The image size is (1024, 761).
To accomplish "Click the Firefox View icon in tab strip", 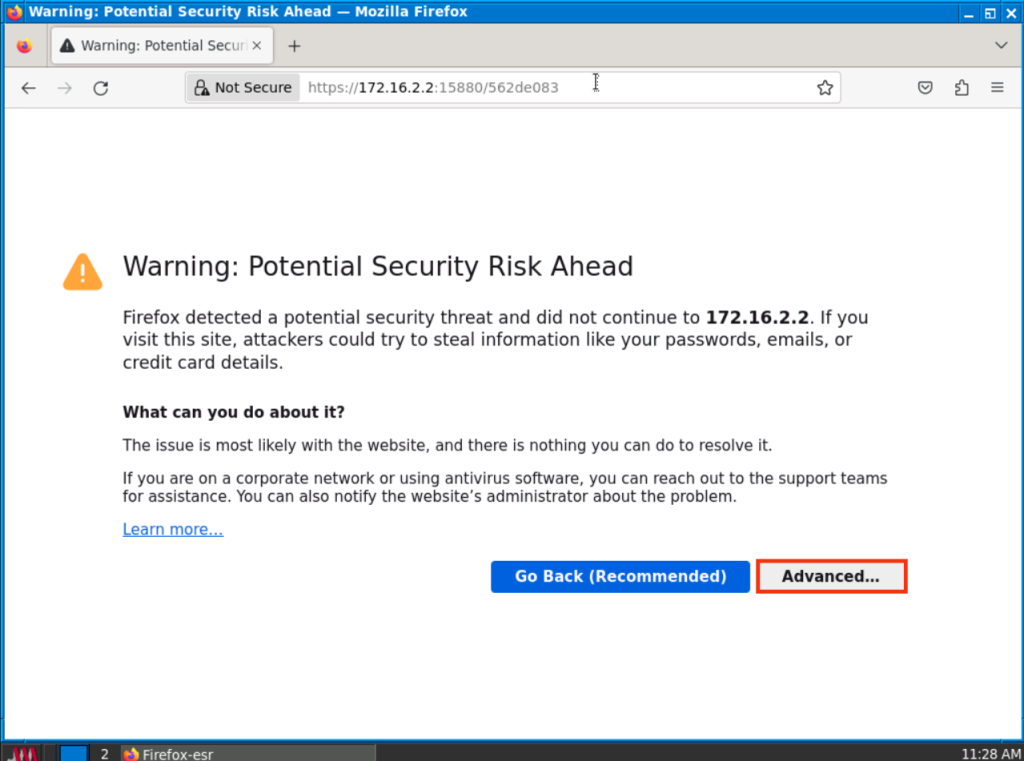I will (x=24, y=46).
